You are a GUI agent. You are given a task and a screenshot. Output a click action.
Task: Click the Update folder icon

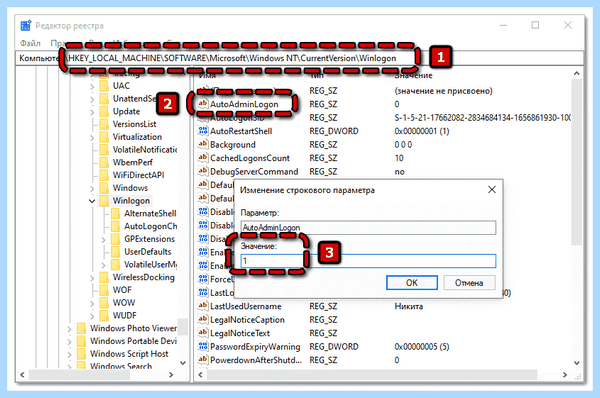pos(104,111)
